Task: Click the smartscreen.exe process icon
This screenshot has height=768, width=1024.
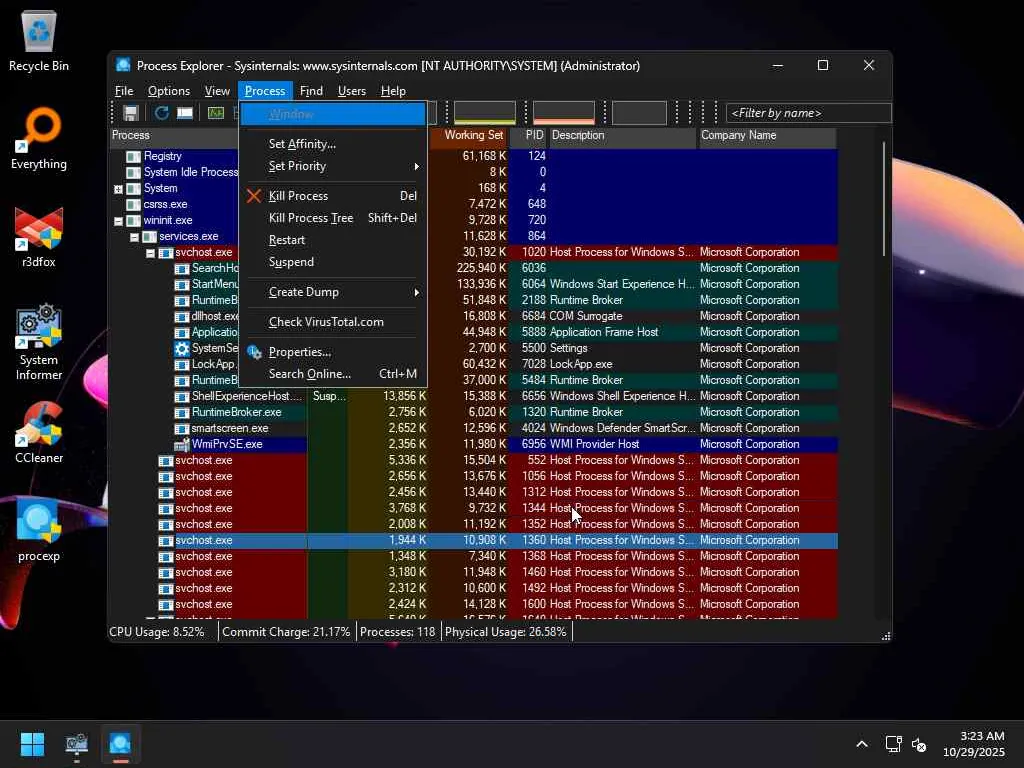Action: [x=182, y=428]
